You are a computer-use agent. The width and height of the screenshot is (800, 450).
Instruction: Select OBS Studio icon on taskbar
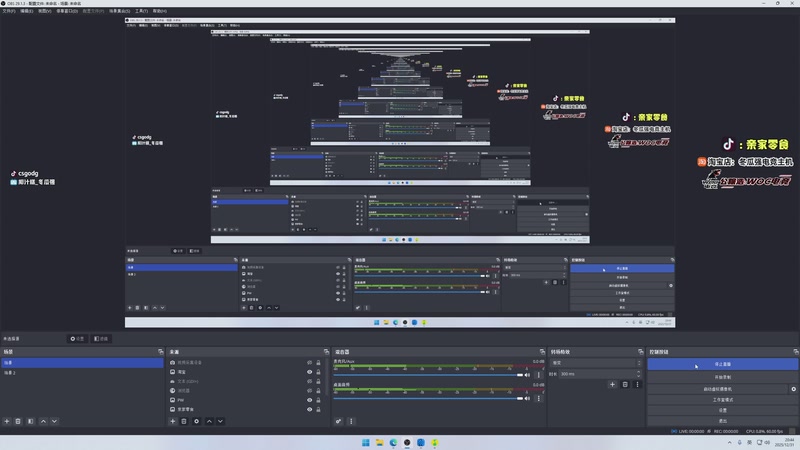[x=407, y=442]
